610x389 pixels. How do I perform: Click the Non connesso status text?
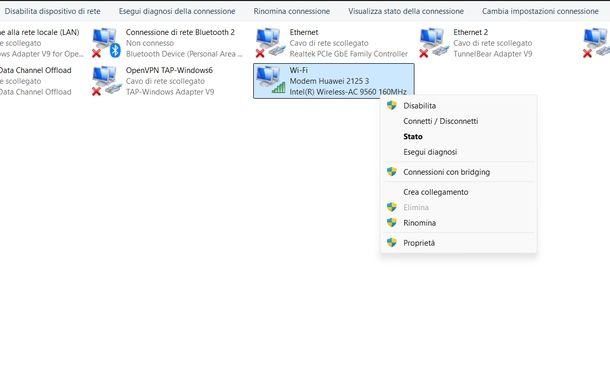tap(150, 43)
